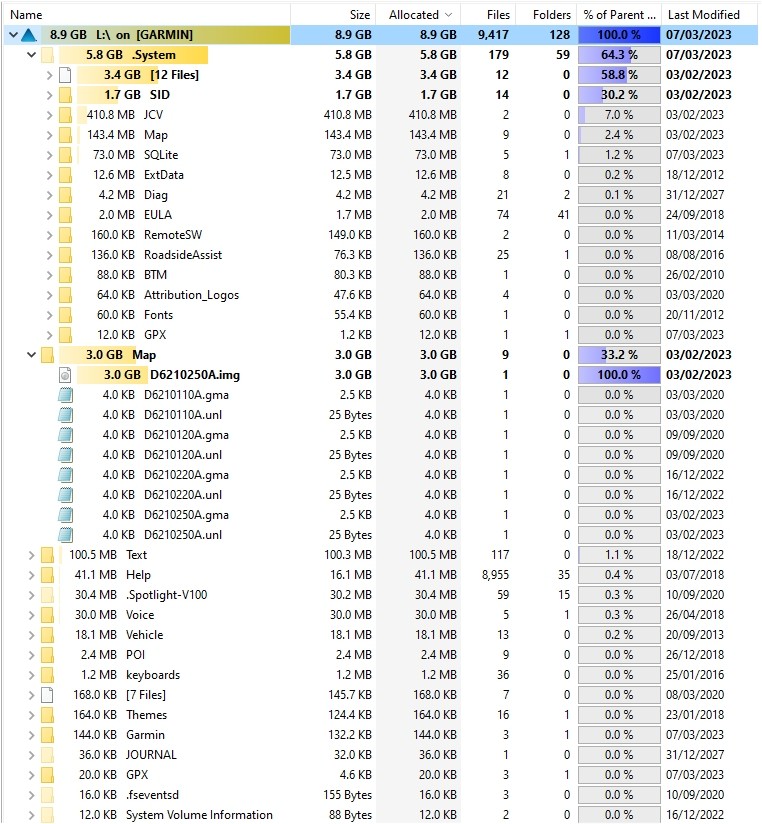Click the SQLite folder icon
This screenshot has width=762, height=824.
(x=65, y=155)
